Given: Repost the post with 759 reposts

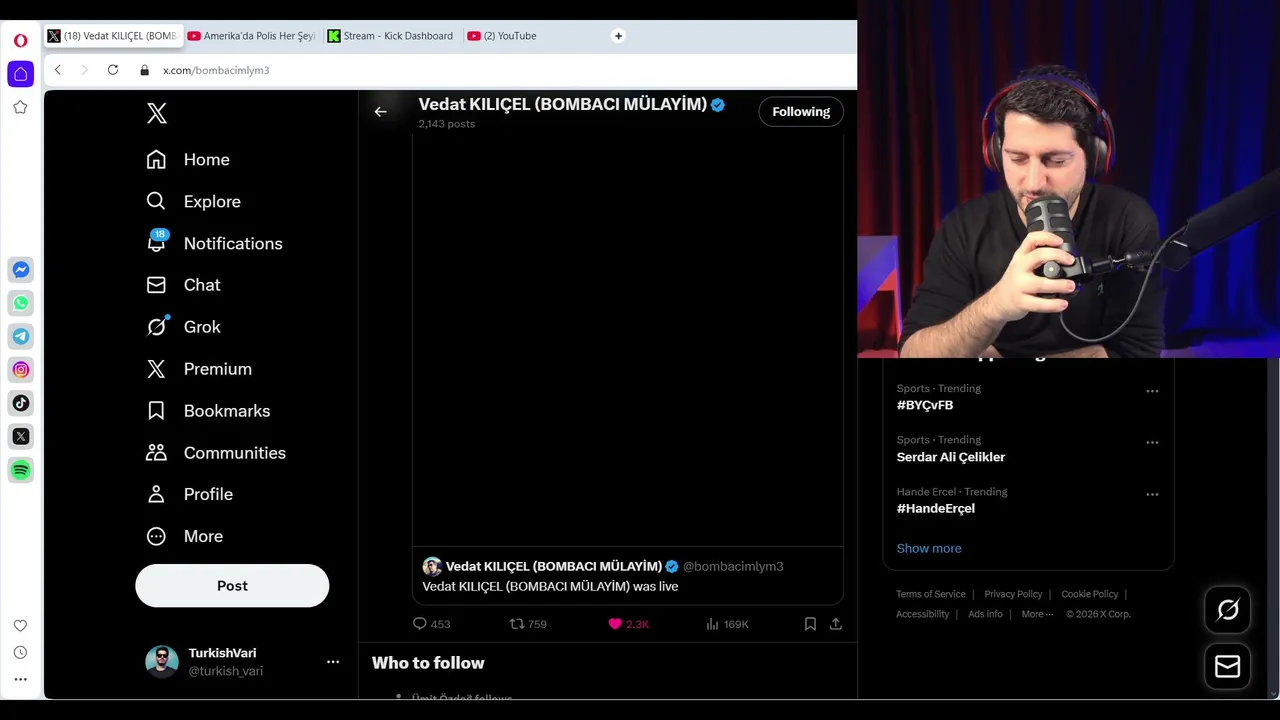Looking at the screenshot, I should click(x=528, y=624).
